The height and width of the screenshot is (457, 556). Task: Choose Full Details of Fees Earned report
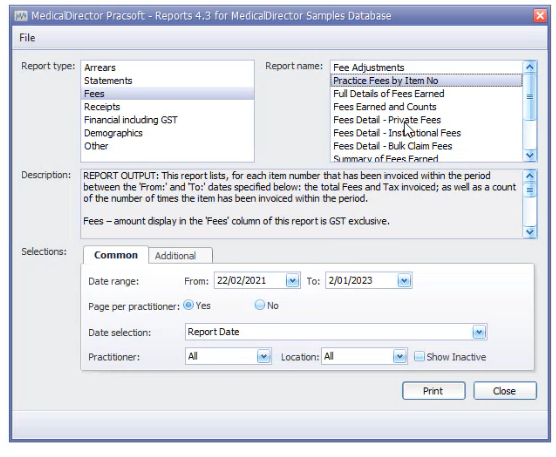[x=427, y=94]
